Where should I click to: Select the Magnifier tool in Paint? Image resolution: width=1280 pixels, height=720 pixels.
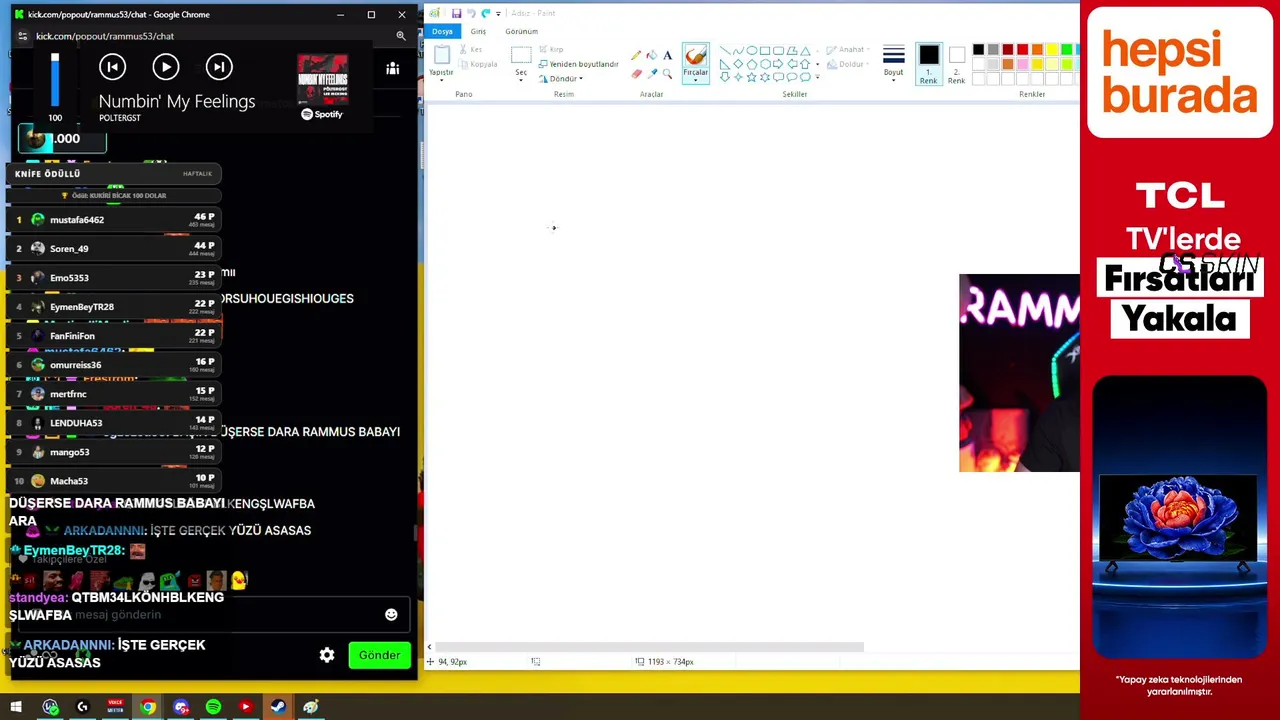[x=667, y=74]
